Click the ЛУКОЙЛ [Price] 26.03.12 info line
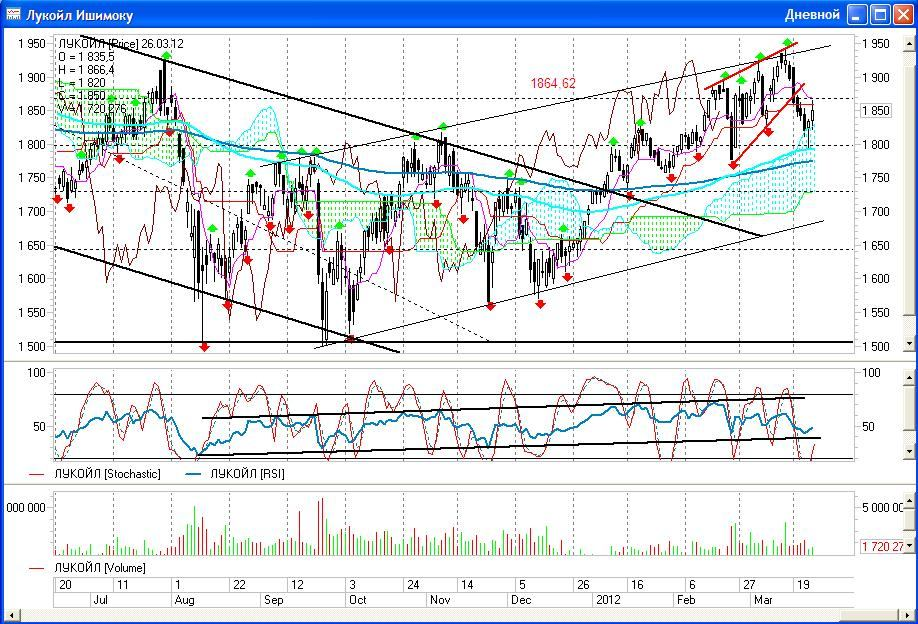 [x=121, y=44]
